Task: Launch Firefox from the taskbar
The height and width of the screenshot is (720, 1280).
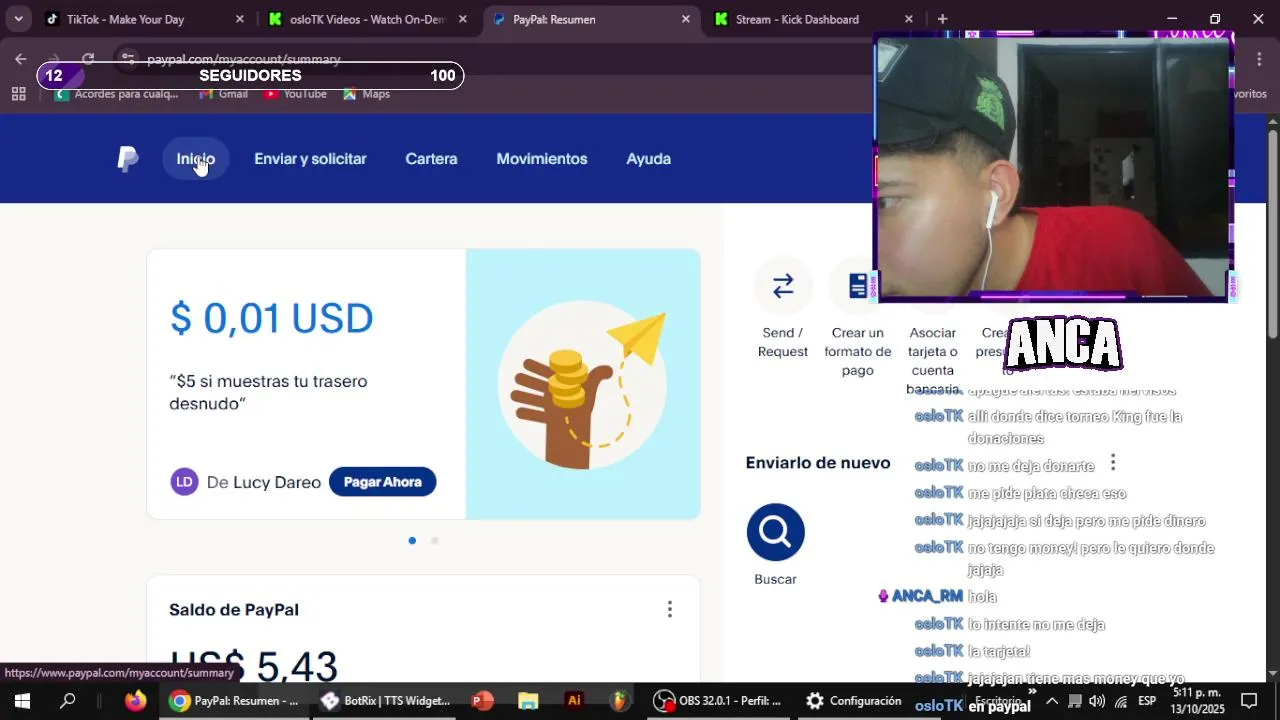Action: pos(135,701)
